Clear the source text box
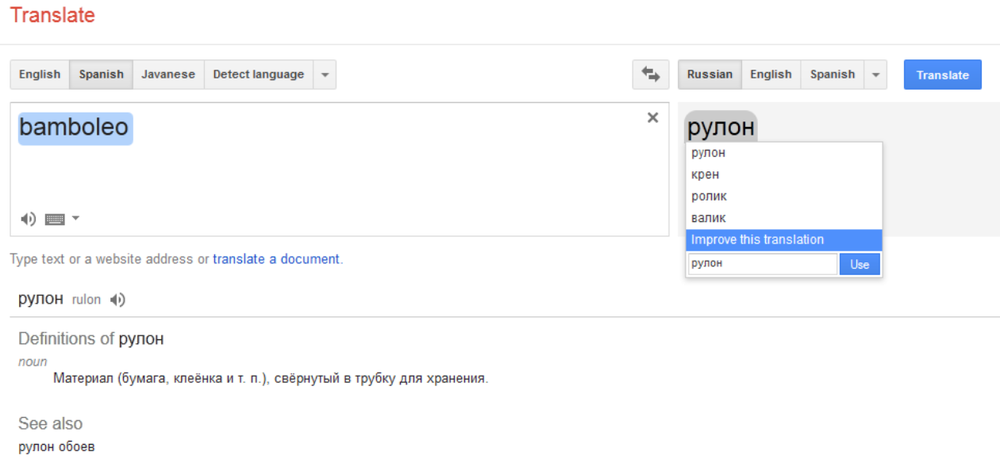The width and height of the screenshot is (1000, 463). tap(653, 118)
